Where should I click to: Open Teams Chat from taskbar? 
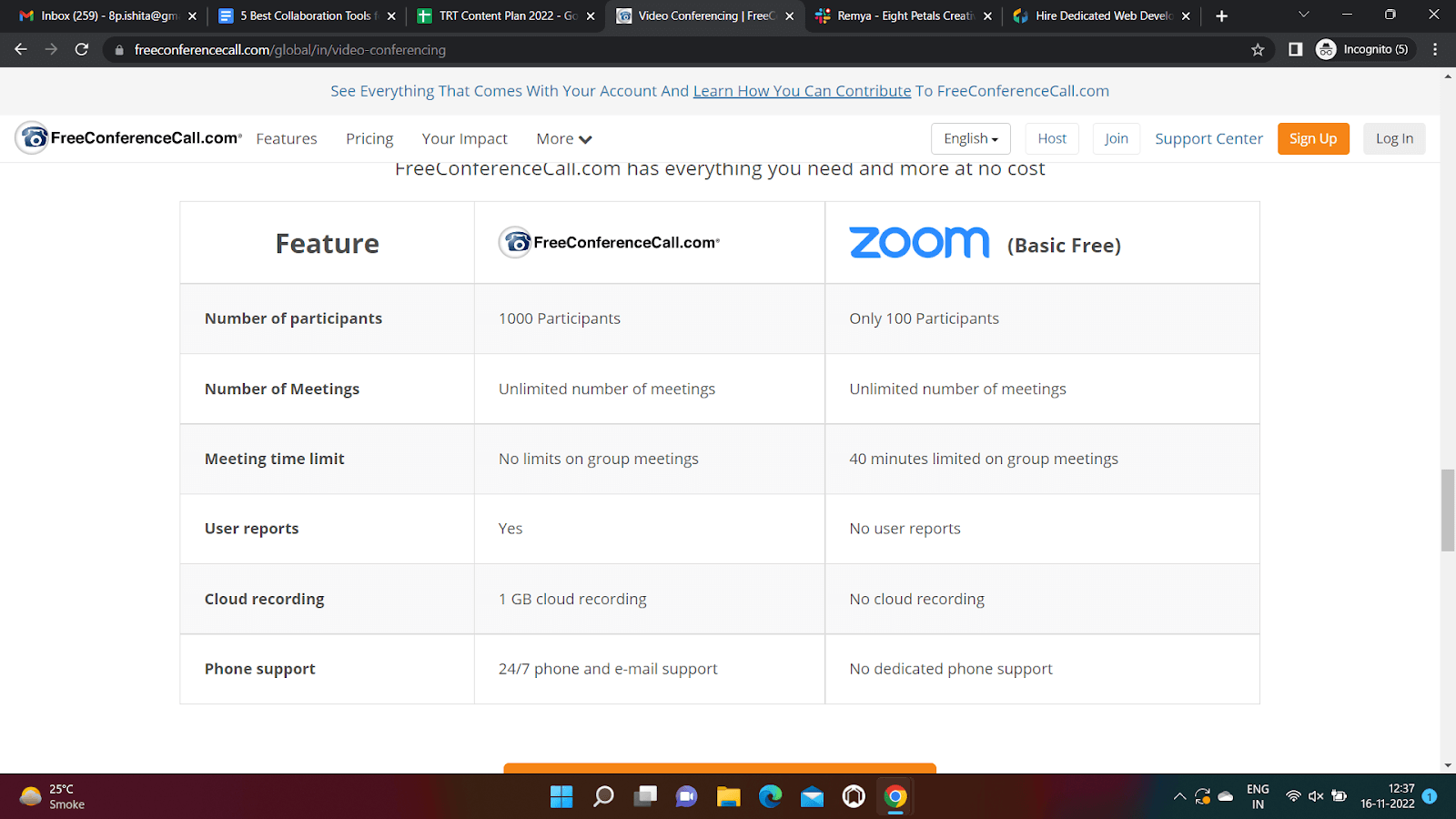(x=686, y=797)
